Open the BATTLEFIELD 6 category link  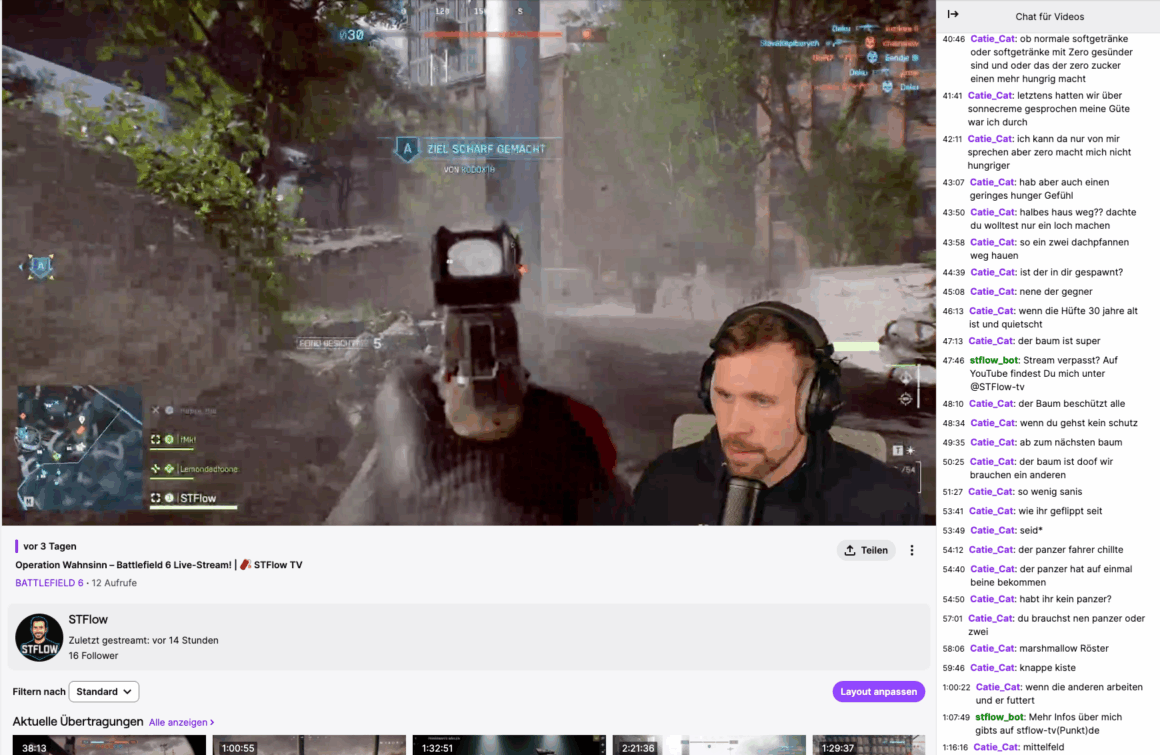tap(49, 583)
